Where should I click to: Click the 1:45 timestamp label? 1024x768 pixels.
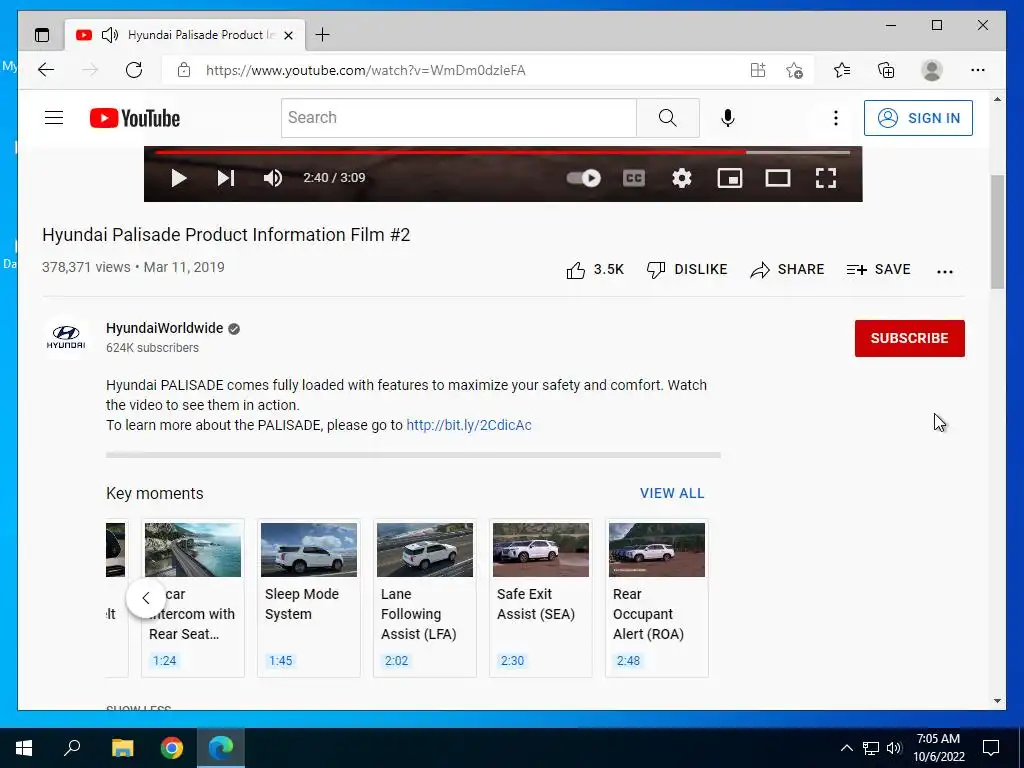(281, 661)
